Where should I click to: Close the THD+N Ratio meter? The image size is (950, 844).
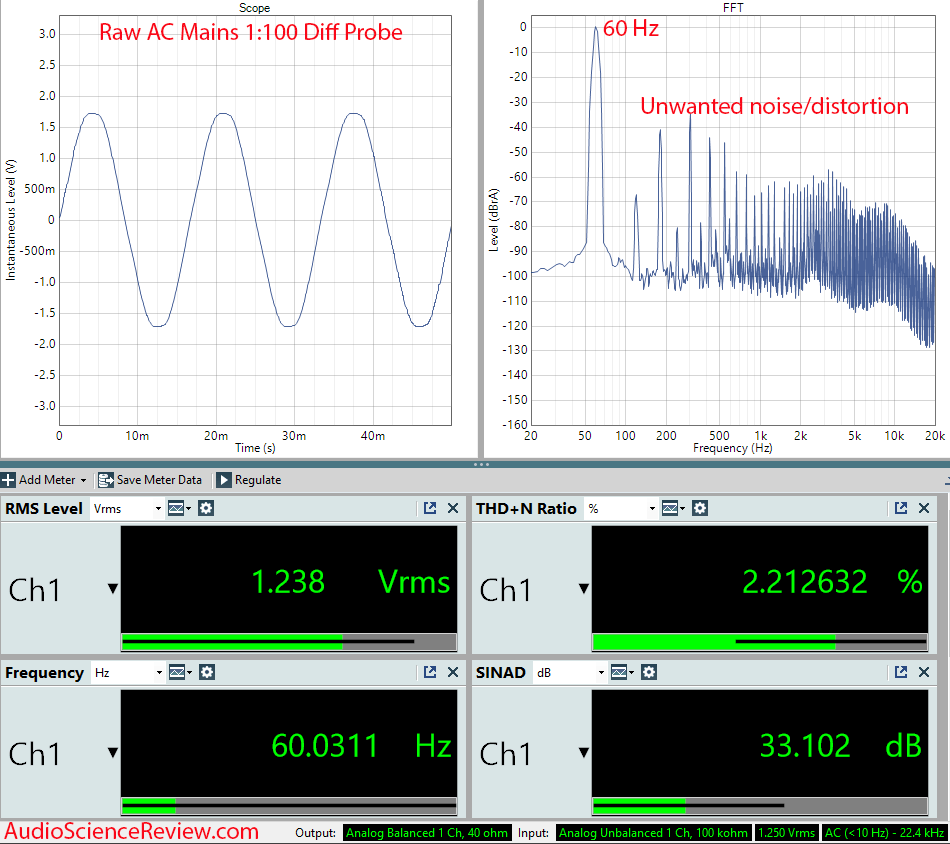[924, 508]
